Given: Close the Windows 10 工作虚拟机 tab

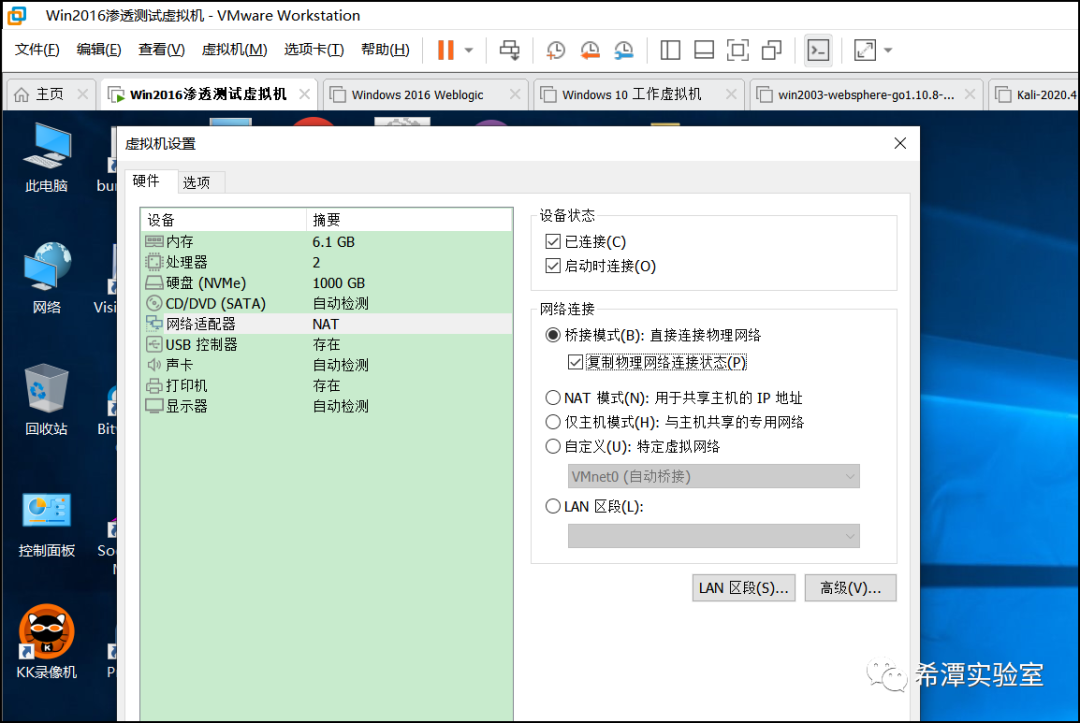Looking at the screenshot, I should point(731,94).
